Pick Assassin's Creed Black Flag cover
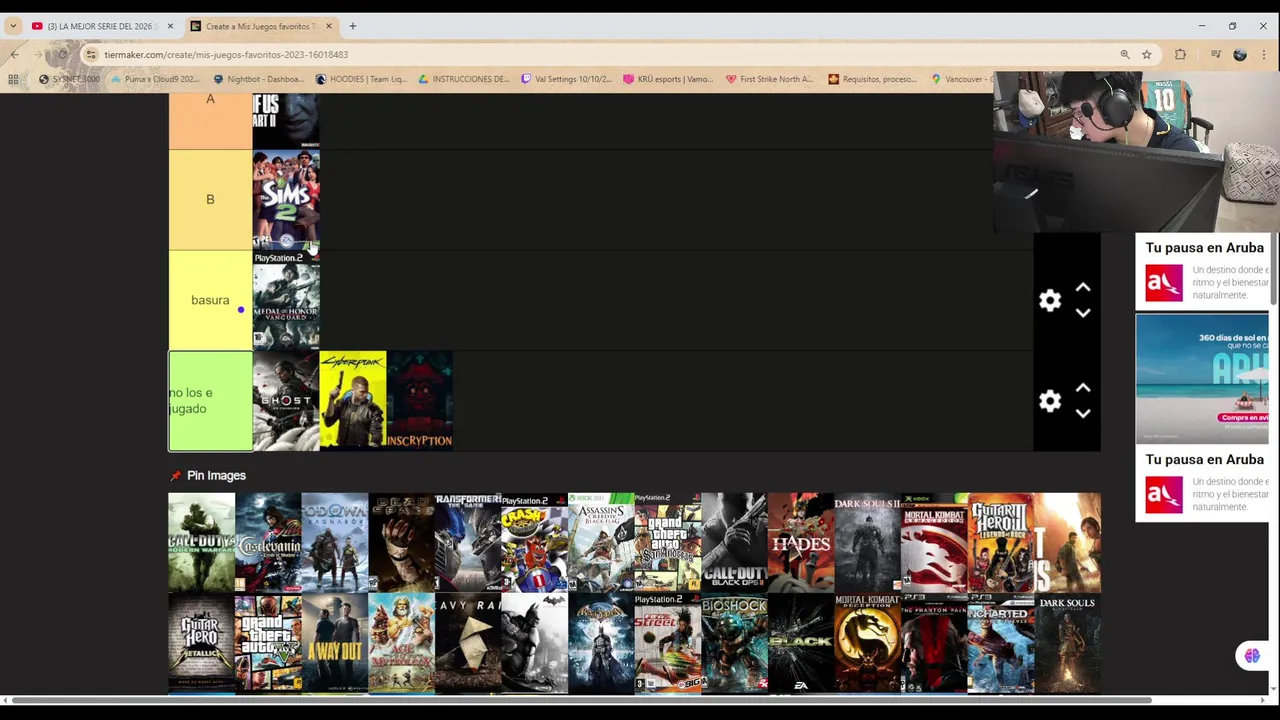 (x=601, y=543)
